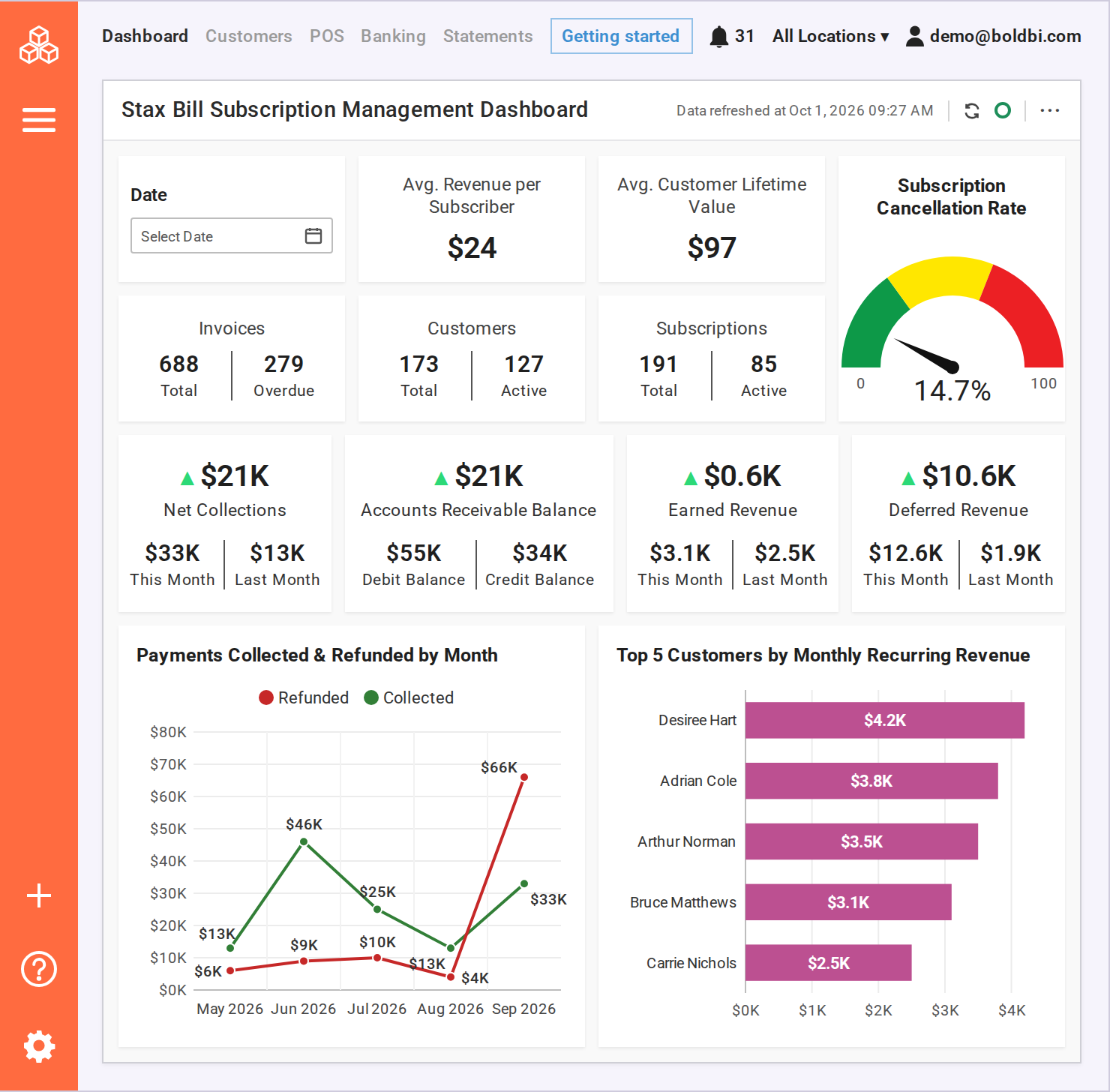Open the hamburger menu in sidebar
This screenshot has height=1092, width=1110.
(x=39, y=120)
